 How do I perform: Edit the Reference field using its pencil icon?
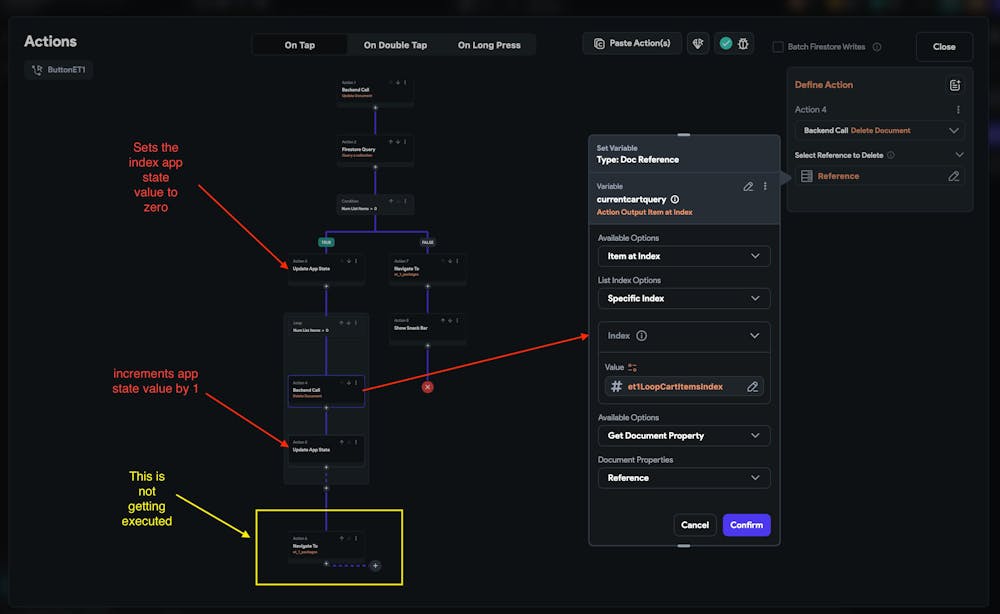click(x=954, y=175)
